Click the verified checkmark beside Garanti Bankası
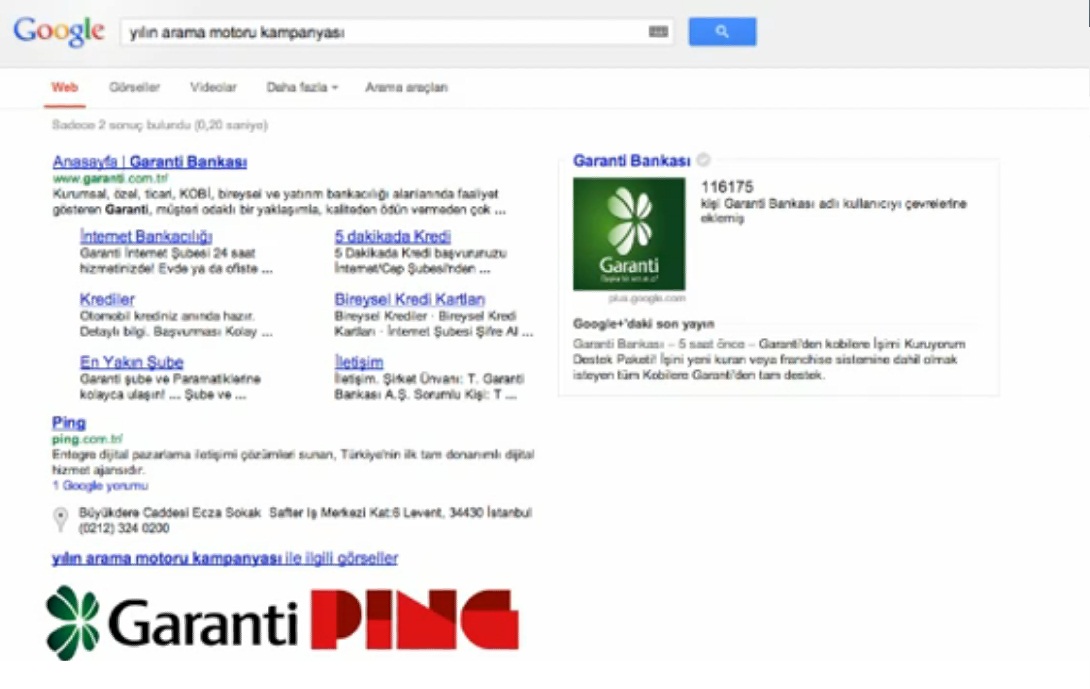 (703, 159)
